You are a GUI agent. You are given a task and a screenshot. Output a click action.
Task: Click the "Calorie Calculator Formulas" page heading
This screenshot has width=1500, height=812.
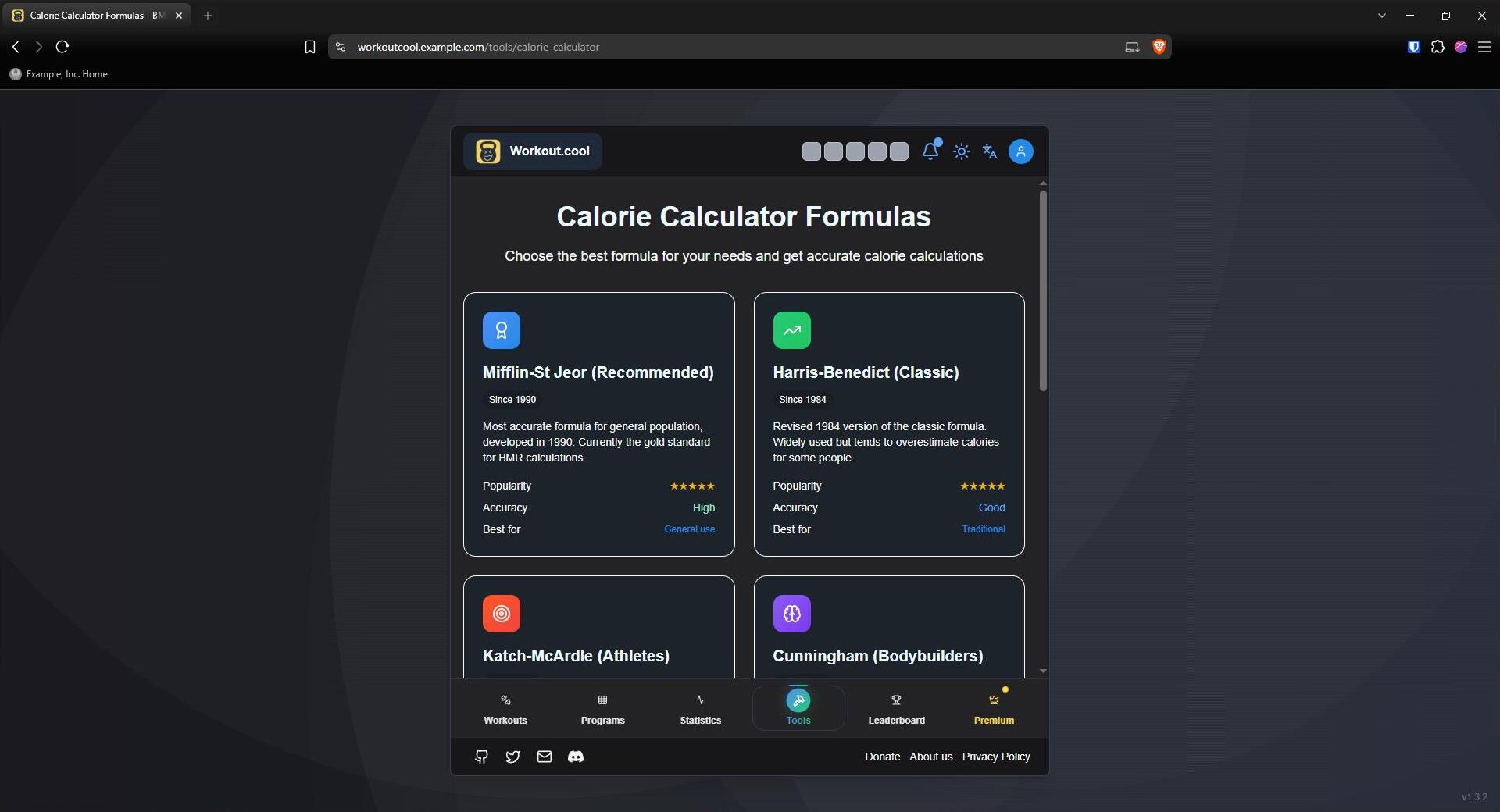click(x=744, y=216)
